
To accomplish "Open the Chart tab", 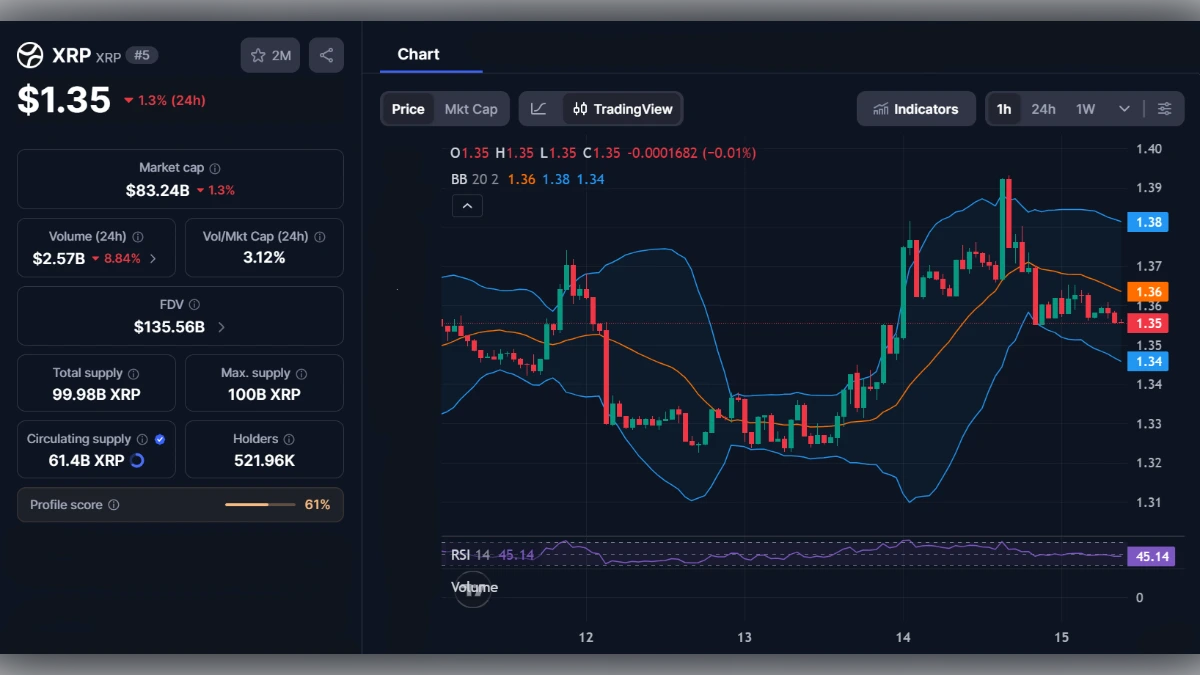I will pos(418,54).
